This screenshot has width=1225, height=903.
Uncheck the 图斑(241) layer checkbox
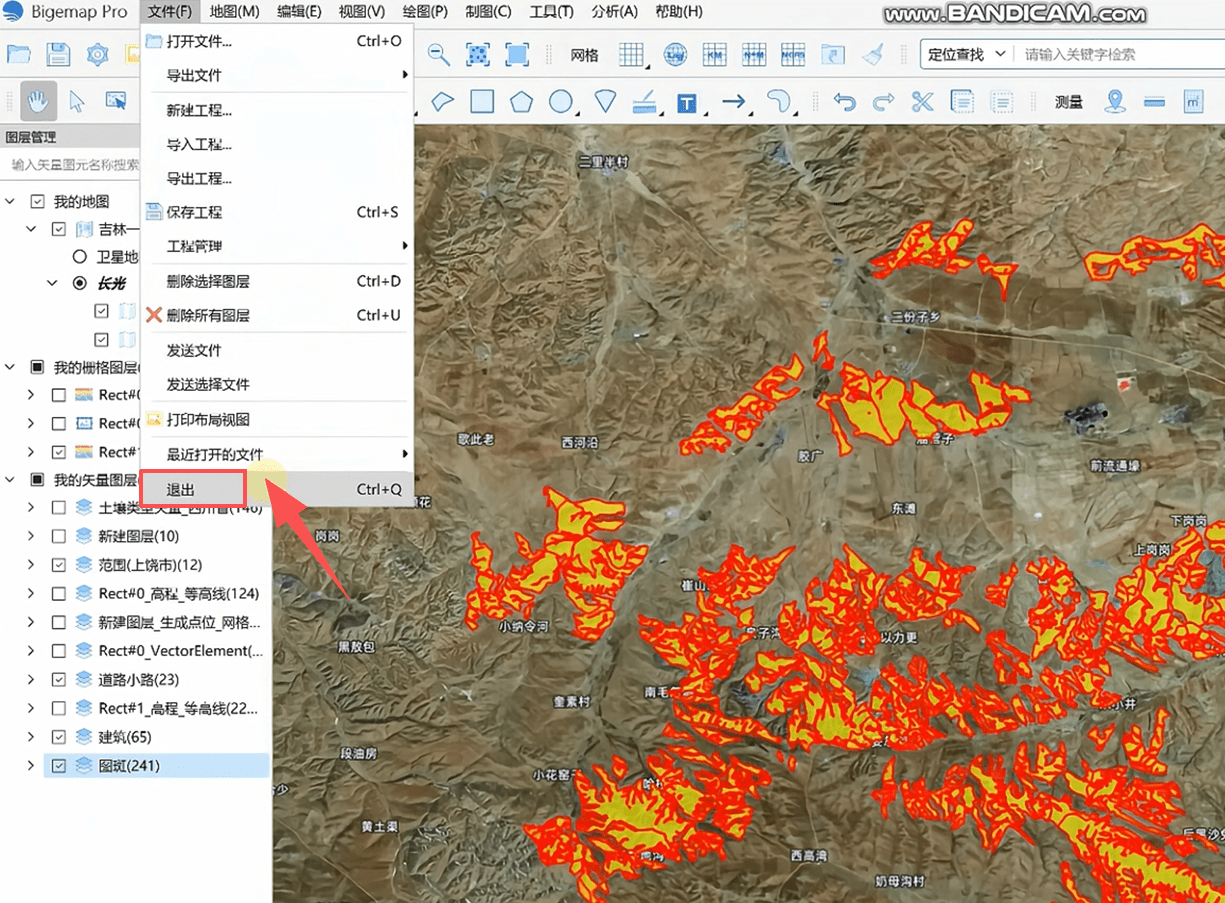59,766
